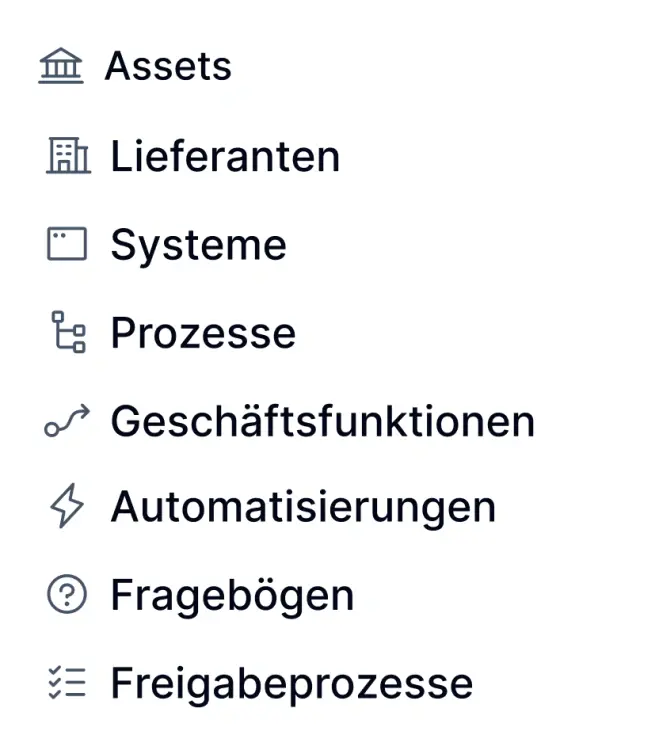Click the Geschäftsfunktionen text label

click(x=322, y=421)
